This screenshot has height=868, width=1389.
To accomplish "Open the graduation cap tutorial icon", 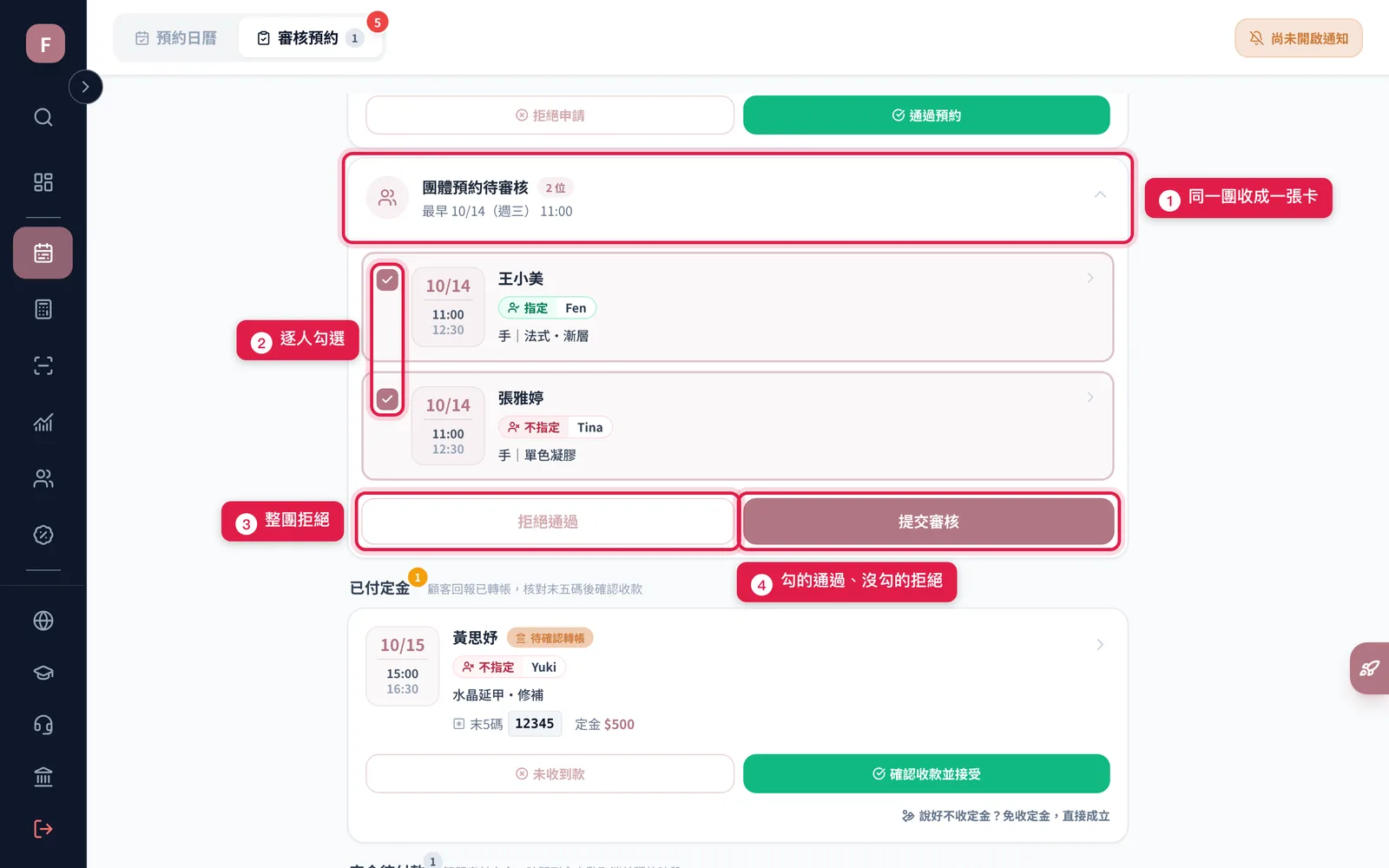I will [x=43, y=673].
